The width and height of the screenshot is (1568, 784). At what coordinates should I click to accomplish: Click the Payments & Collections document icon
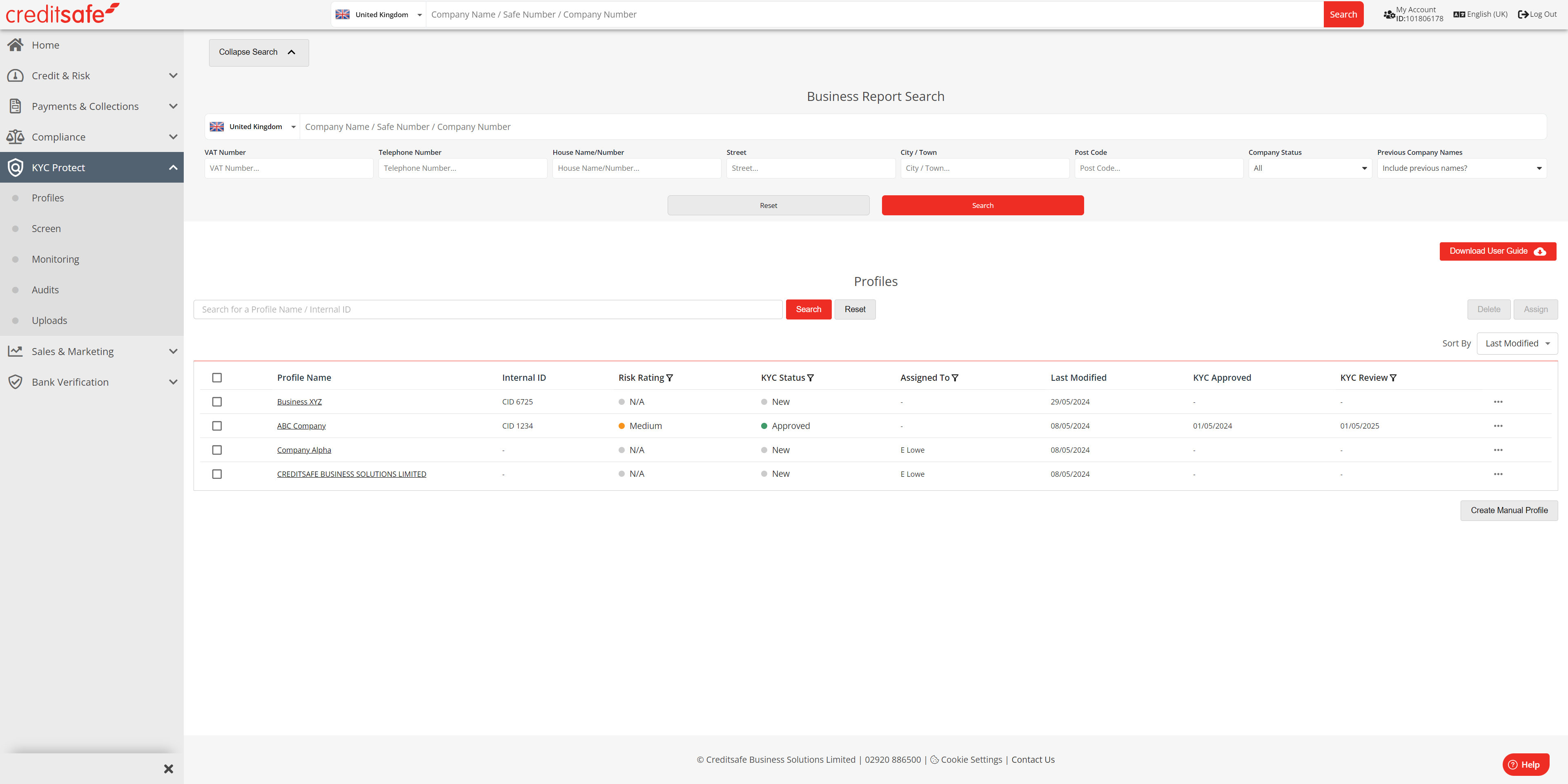point(15,106)
